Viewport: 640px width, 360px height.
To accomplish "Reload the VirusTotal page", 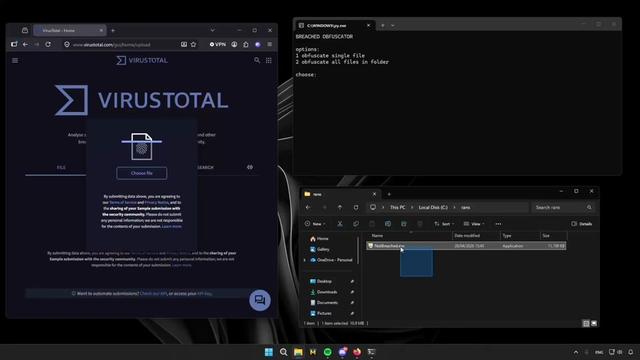I will [x=48, y=44].
